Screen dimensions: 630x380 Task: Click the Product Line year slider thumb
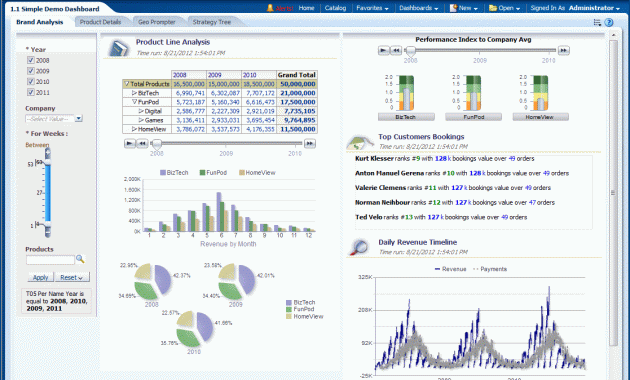pos(157,144)
